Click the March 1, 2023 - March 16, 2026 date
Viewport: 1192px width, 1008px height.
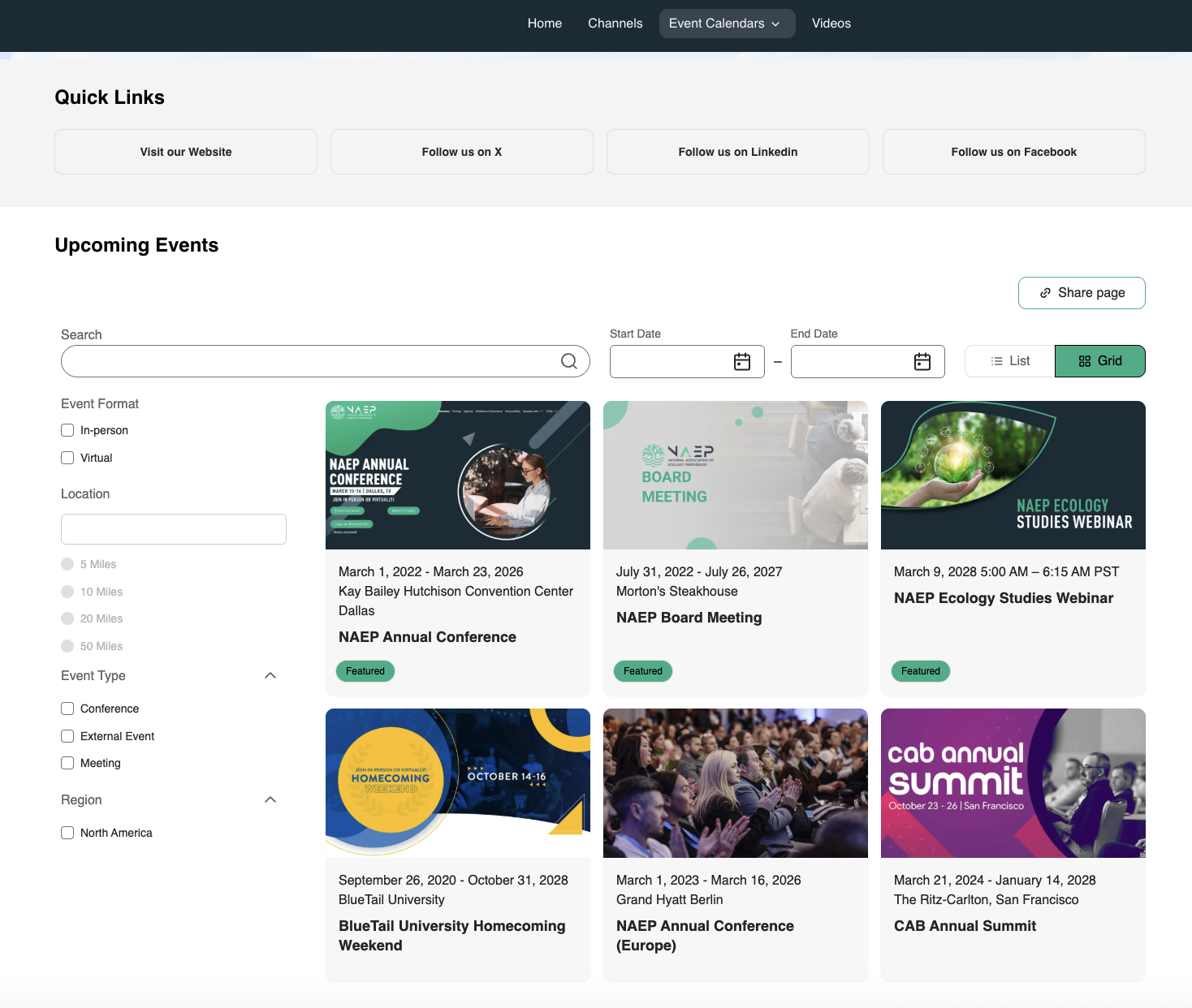coord(709,881)
